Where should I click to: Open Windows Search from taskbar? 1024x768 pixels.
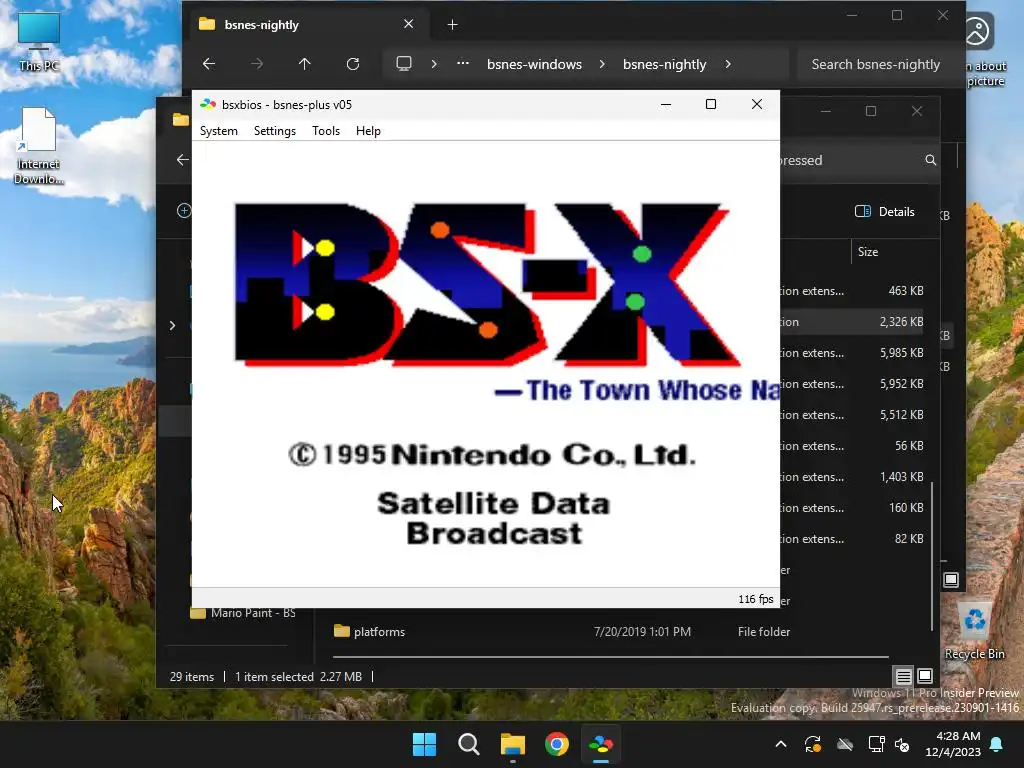tap(469, 744)
